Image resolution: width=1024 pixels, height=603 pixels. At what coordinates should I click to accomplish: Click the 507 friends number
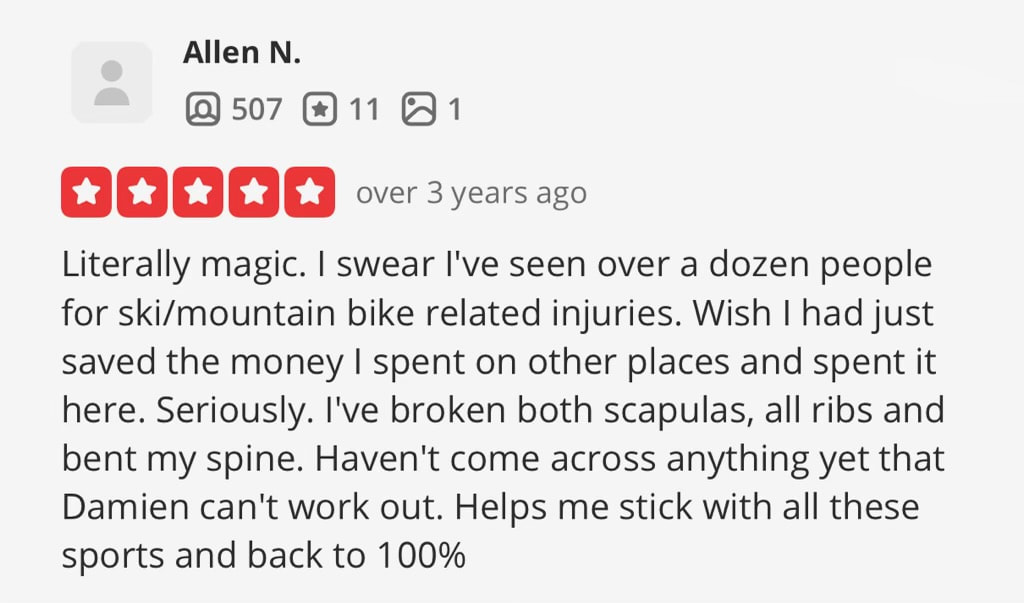point(257,109)
